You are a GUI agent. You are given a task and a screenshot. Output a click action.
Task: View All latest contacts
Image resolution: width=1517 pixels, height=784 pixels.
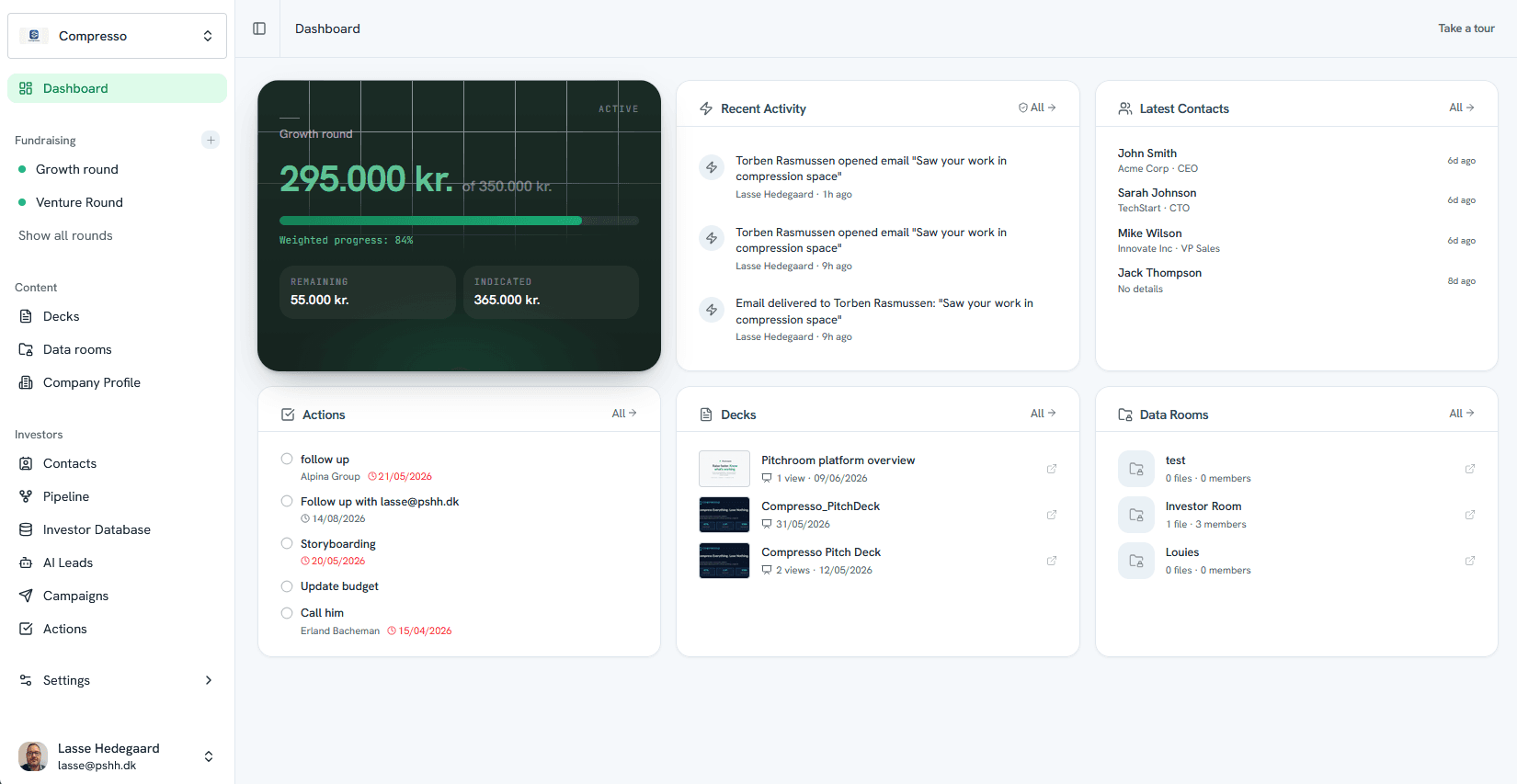tap(1462, 108)
